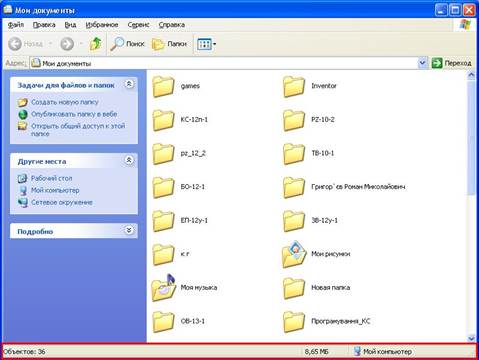The width and height of the screenshot is (479, 360).
Task: Select the ОВ-13-1 folder icon
Action: pyautogui.click(x=163, y=322)
